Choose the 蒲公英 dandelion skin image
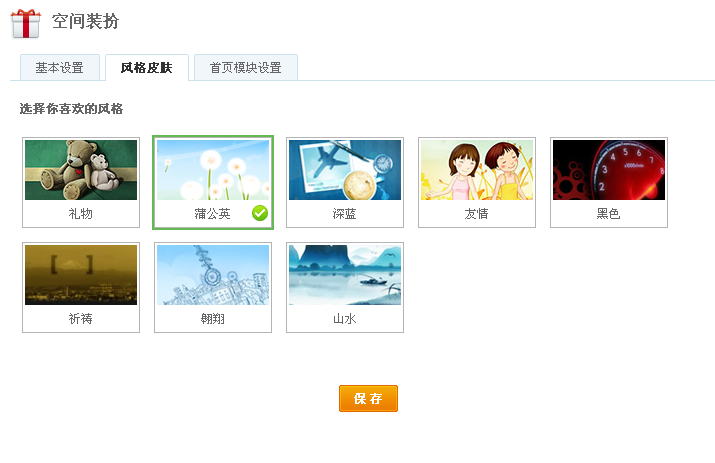 click(213, 170)
